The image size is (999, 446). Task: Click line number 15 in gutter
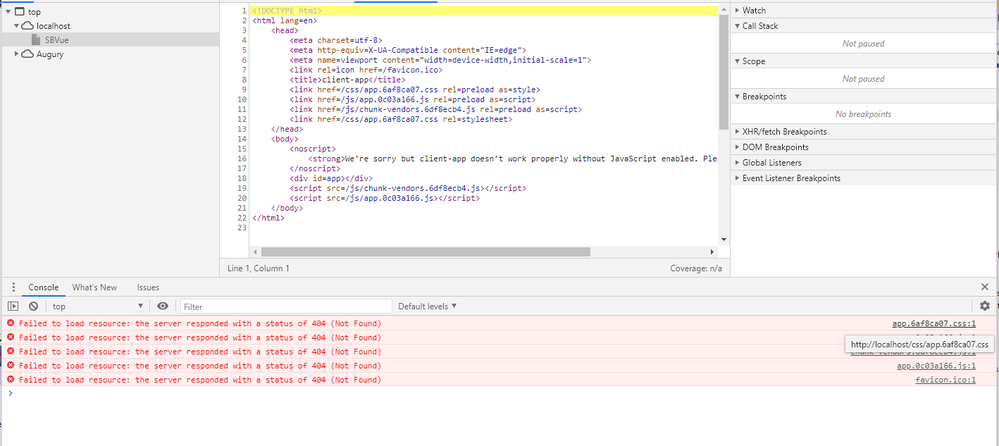243,148
